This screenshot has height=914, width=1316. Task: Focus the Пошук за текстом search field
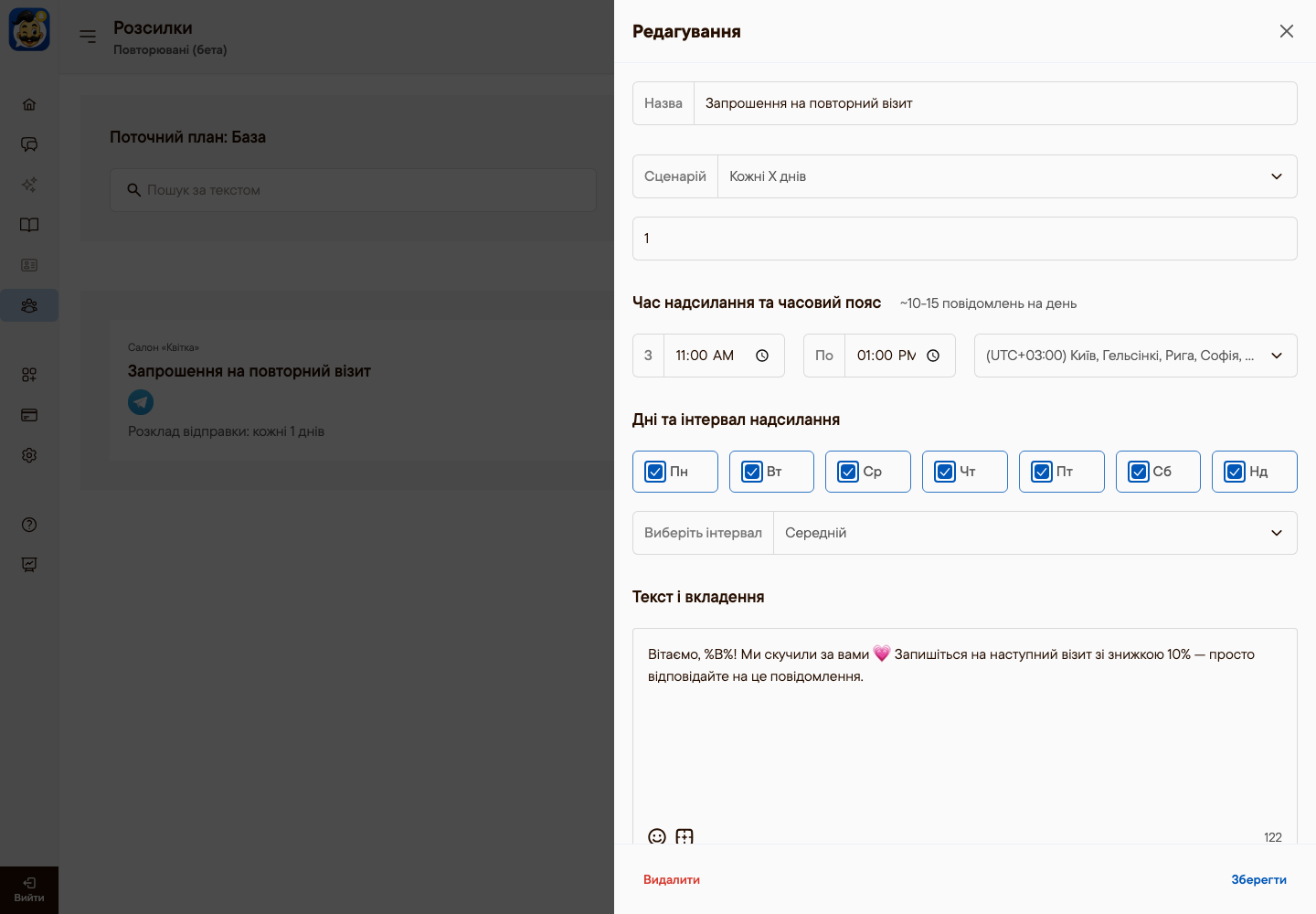[354, 190]
